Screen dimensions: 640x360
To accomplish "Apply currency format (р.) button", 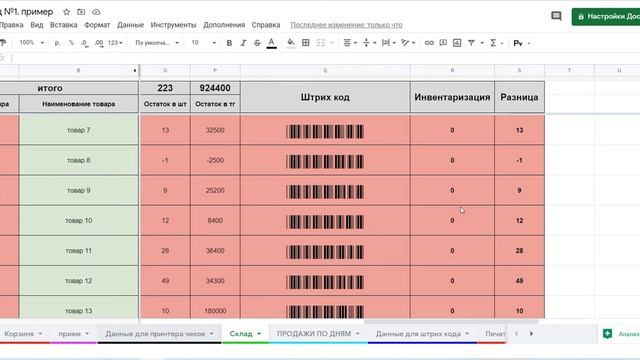I will tap(57, 42).
